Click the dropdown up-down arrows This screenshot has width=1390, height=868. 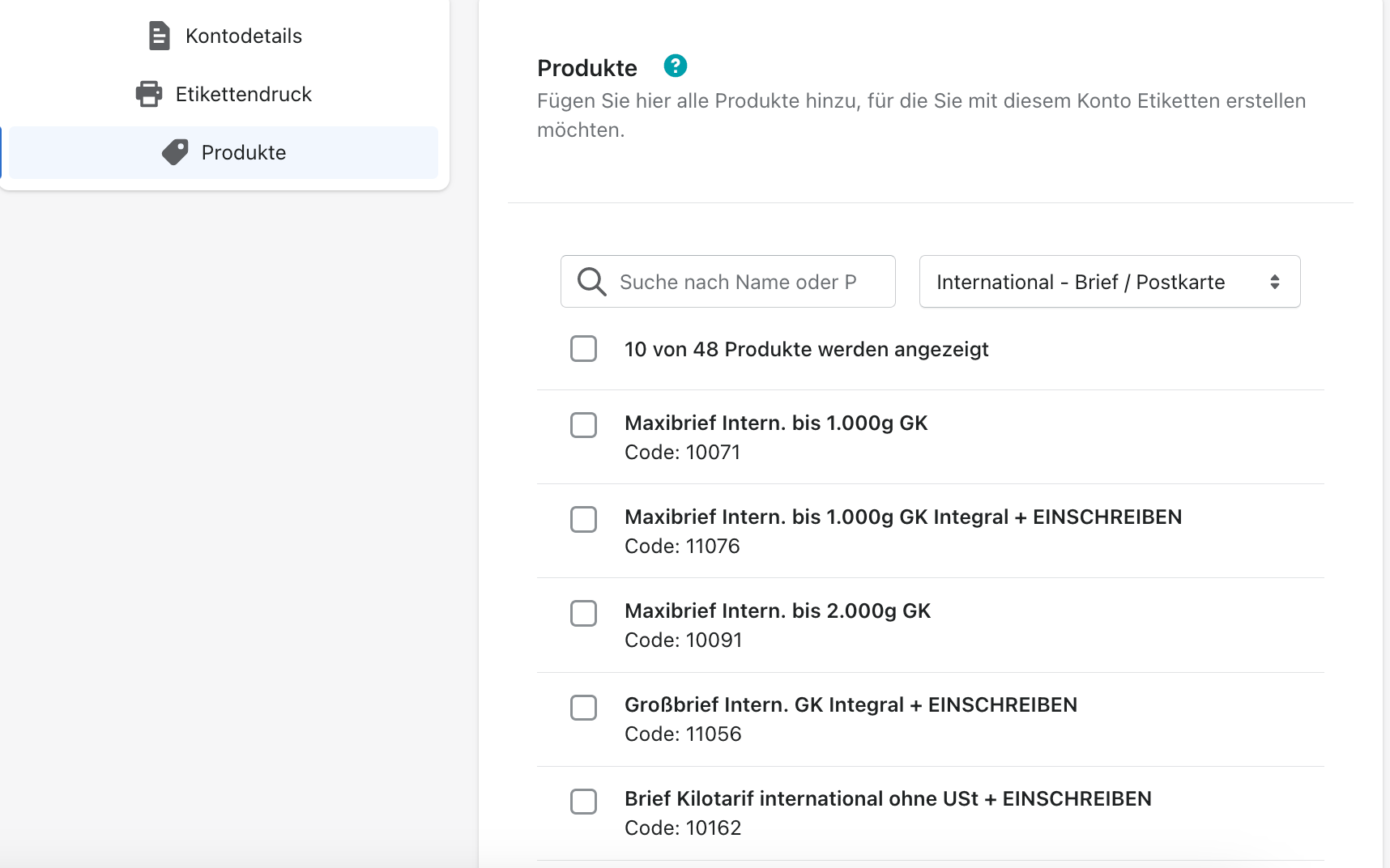point(1275,282)
